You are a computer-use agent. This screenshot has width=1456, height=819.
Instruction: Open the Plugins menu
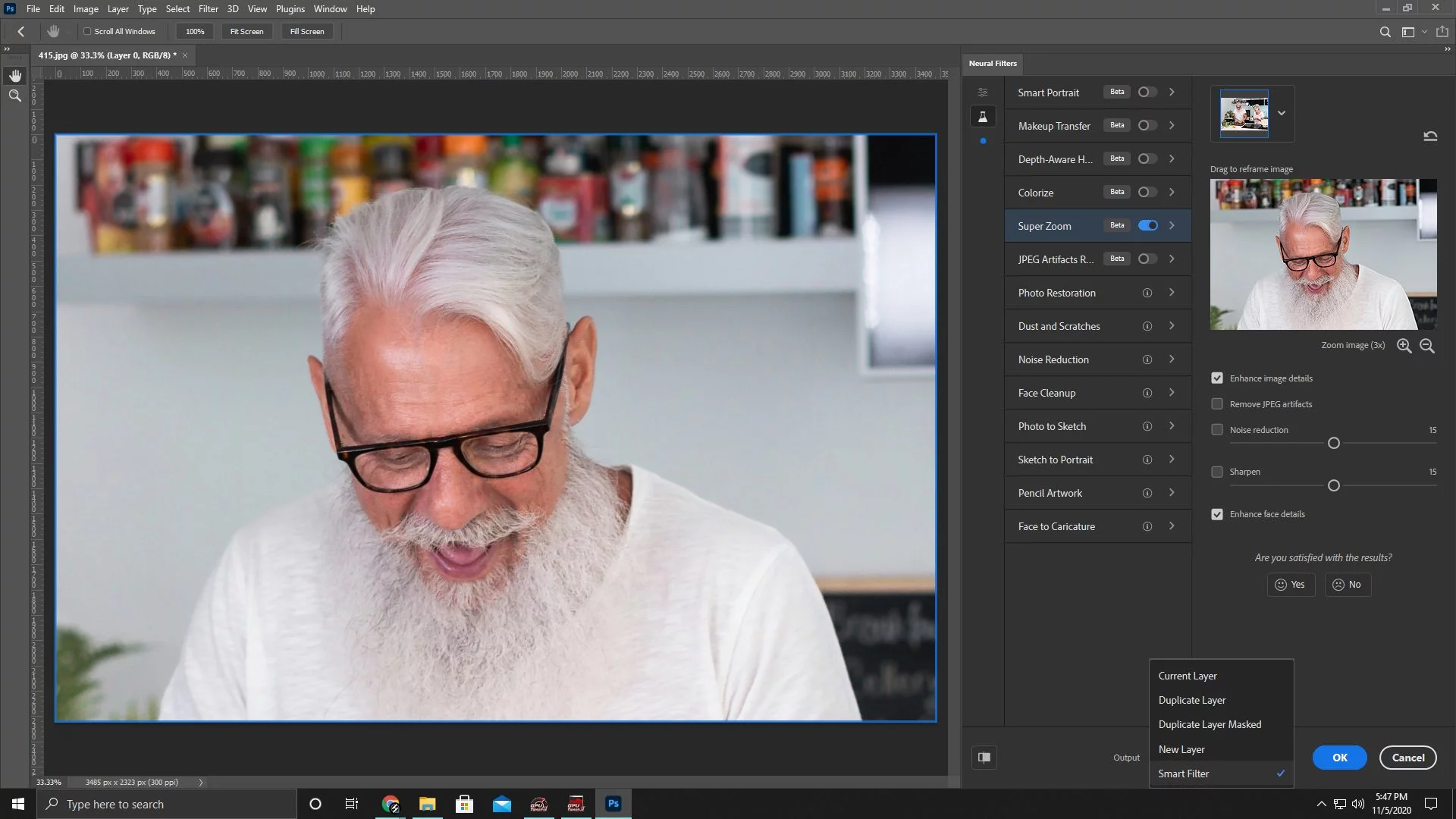click(290, 9)
